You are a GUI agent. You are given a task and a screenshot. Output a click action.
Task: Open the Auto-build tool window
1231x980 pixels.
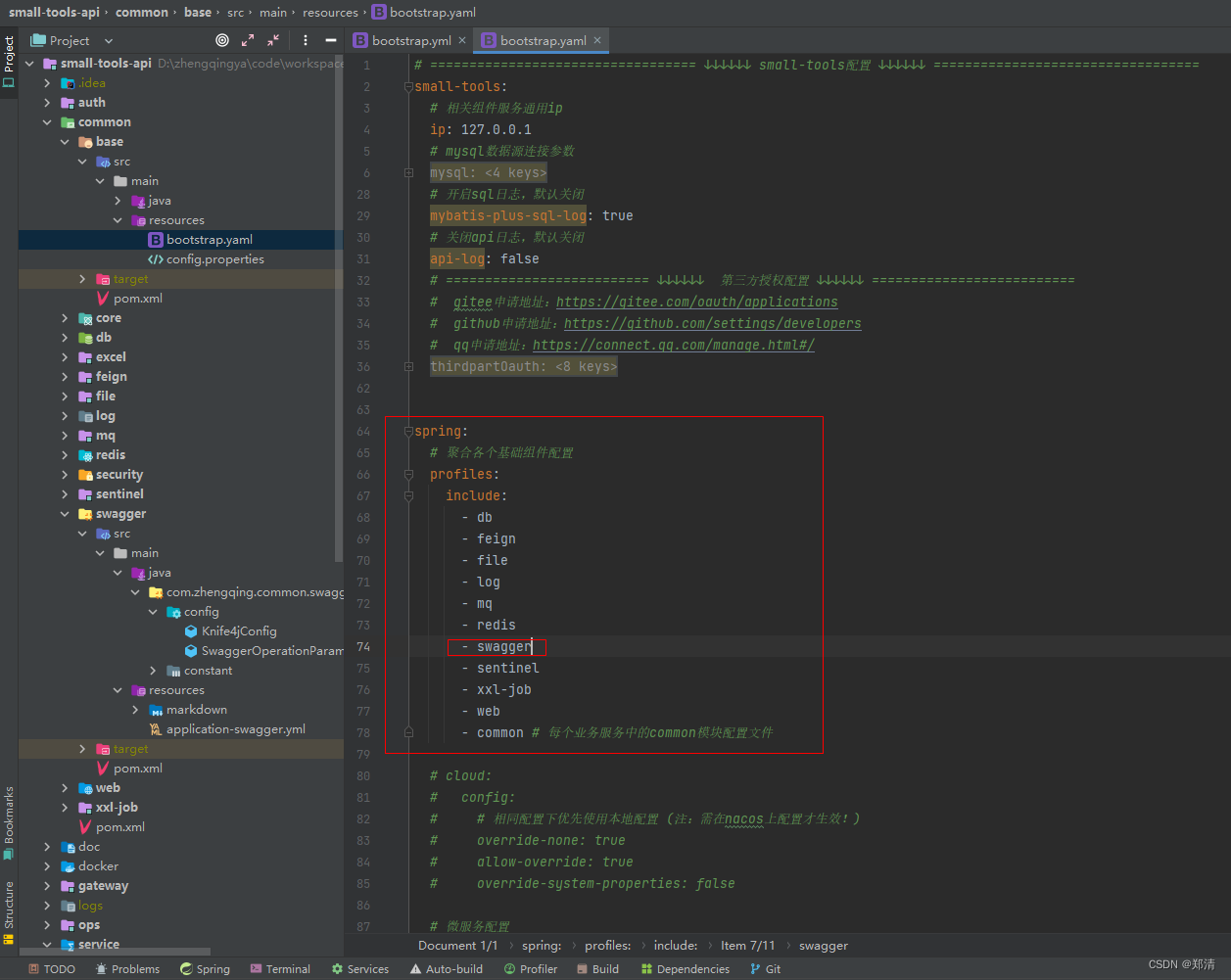tap(446, 969)
